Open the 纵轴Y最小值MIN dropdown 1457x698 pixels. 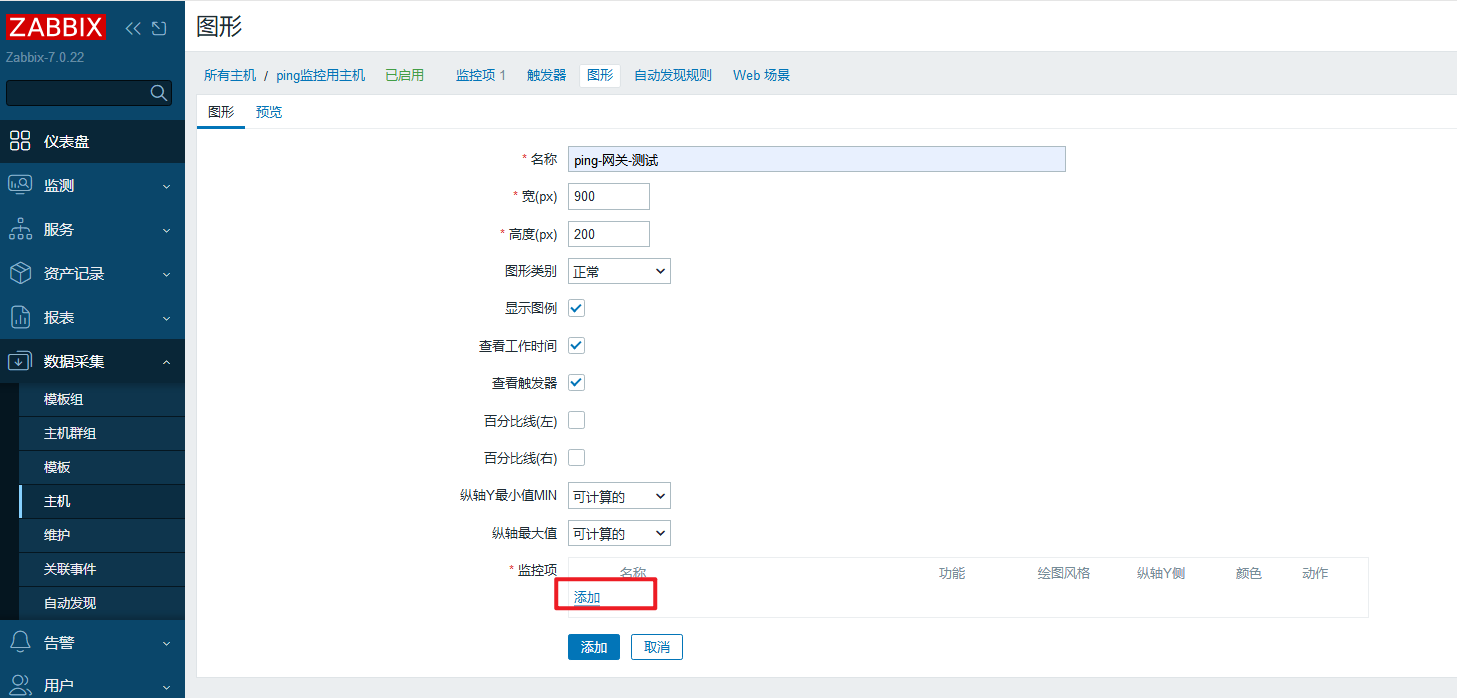point(619,496)
